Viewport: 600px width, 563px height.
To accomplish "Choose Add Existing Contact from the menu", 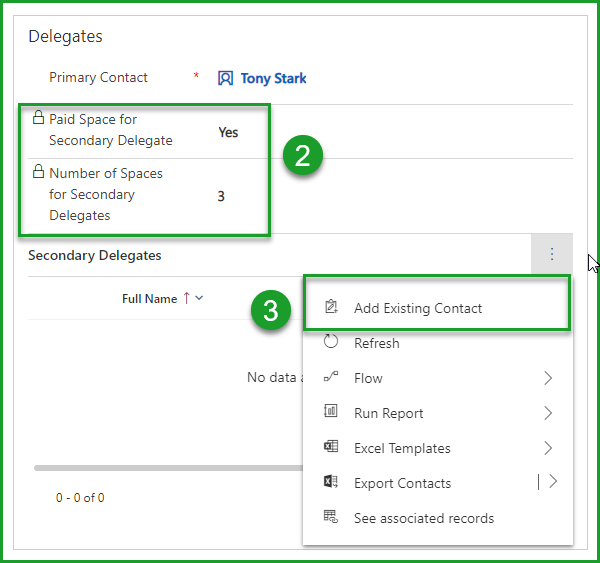I will (x=437, y=308).
